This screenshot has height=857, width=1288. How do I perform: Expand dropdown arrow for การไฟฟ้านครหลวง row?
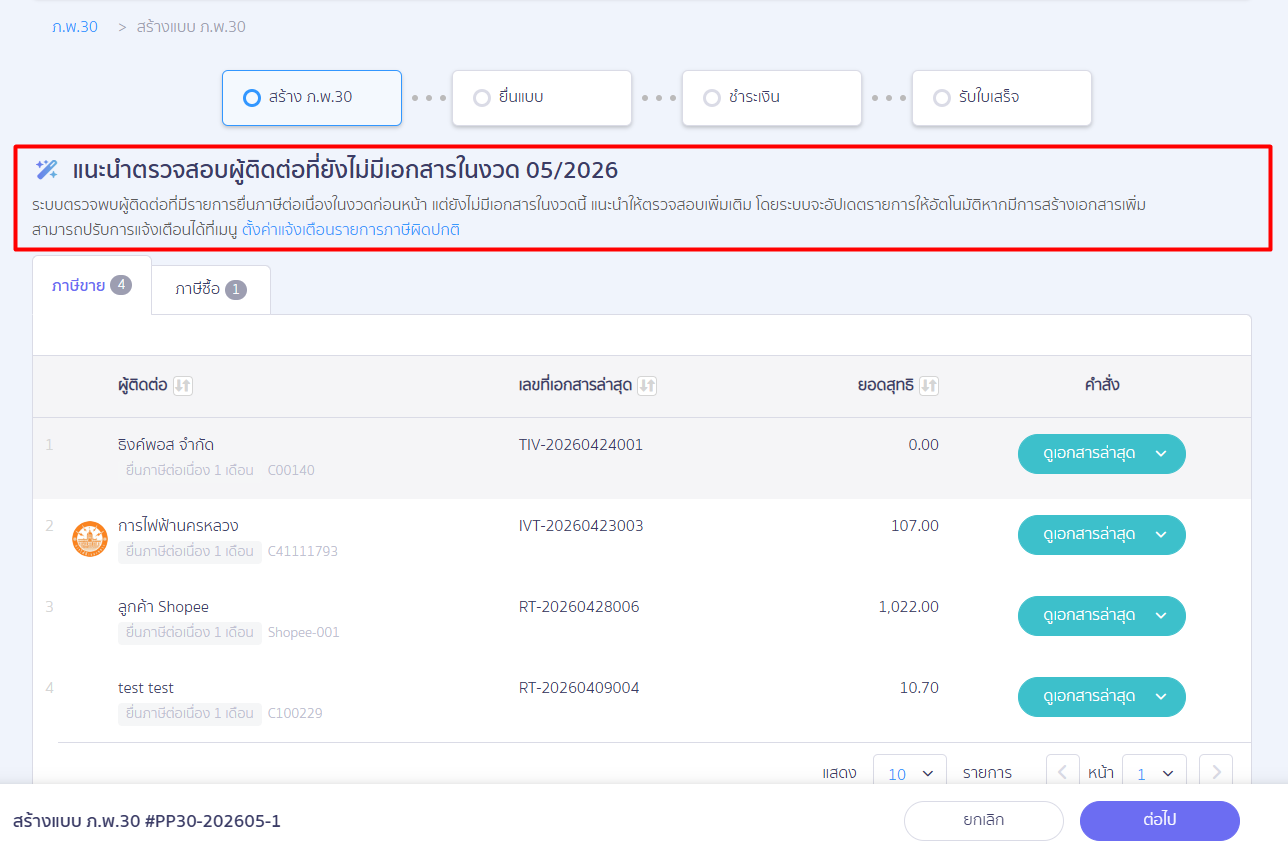[x=1161, y=535]
